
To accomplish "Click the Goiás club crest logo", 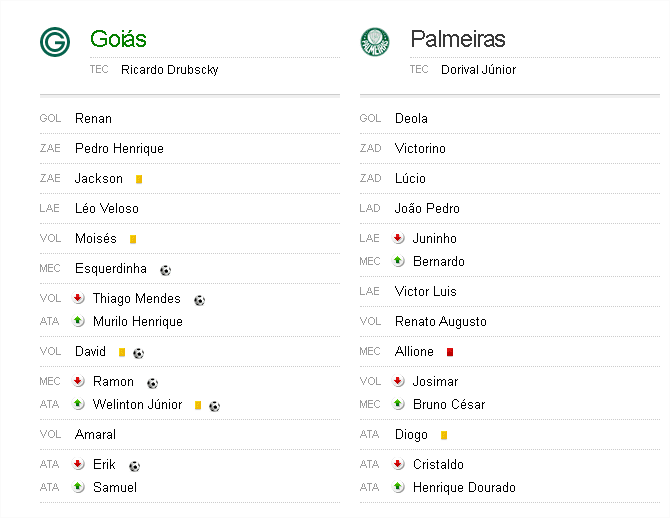I will click(x=55, y=42).
